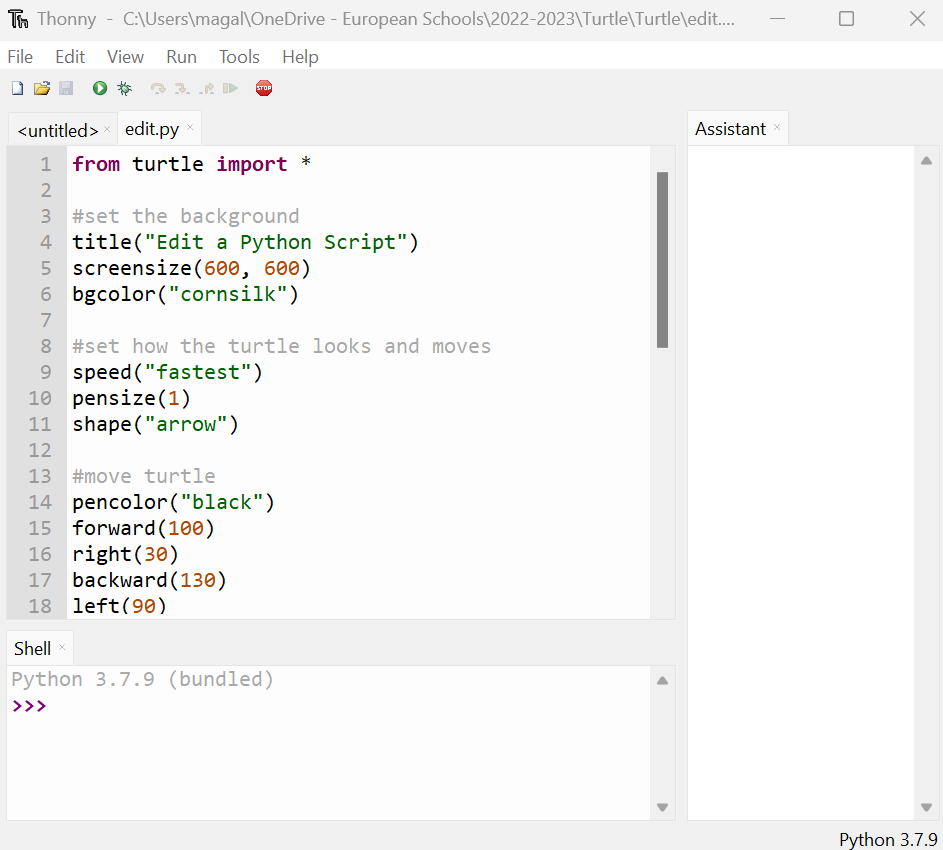Select the edit.py editor tab
Viewport: 943px width, 850px height.
[152, 129]
